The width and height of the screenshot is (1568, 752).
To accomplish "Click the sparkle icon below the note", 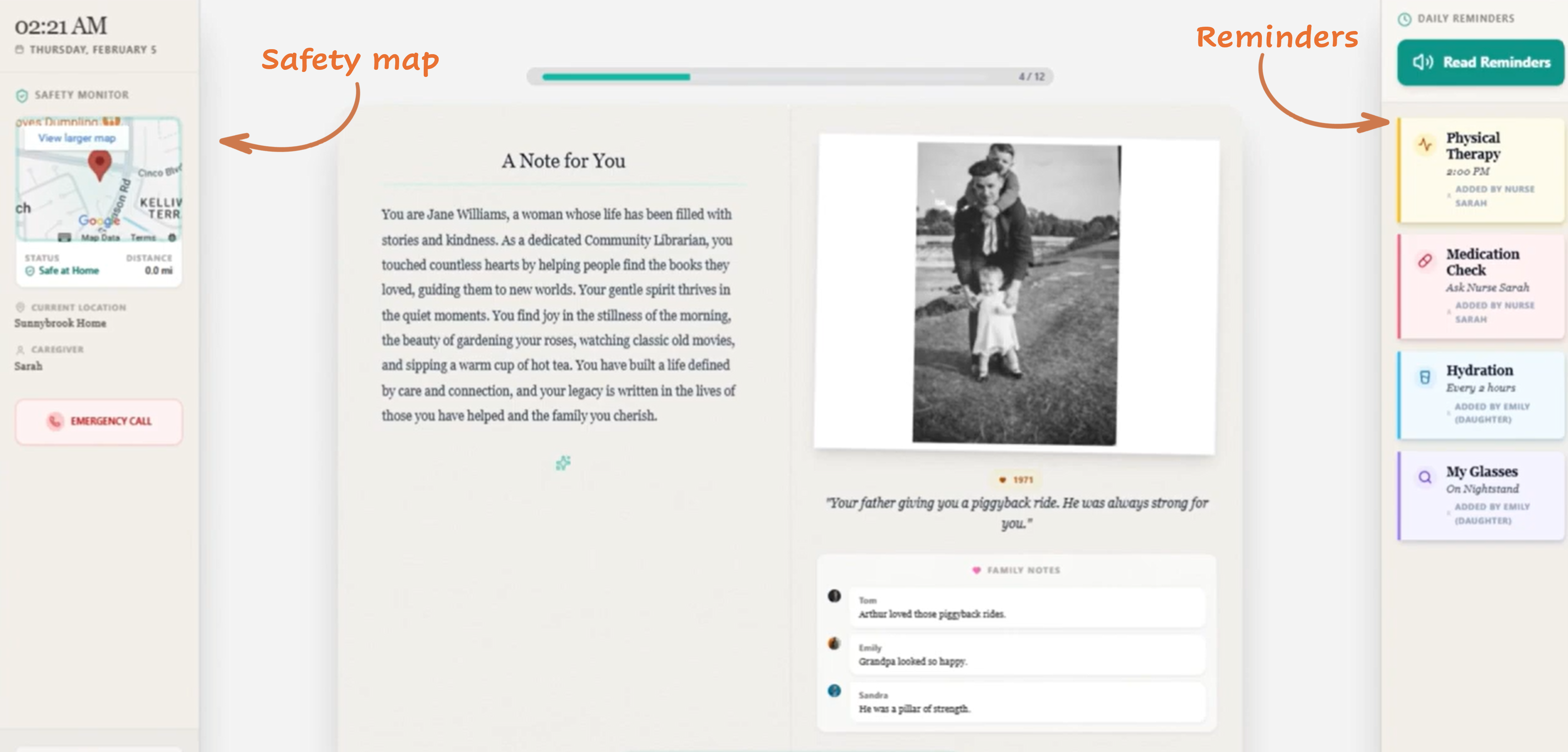I will 563,463.
